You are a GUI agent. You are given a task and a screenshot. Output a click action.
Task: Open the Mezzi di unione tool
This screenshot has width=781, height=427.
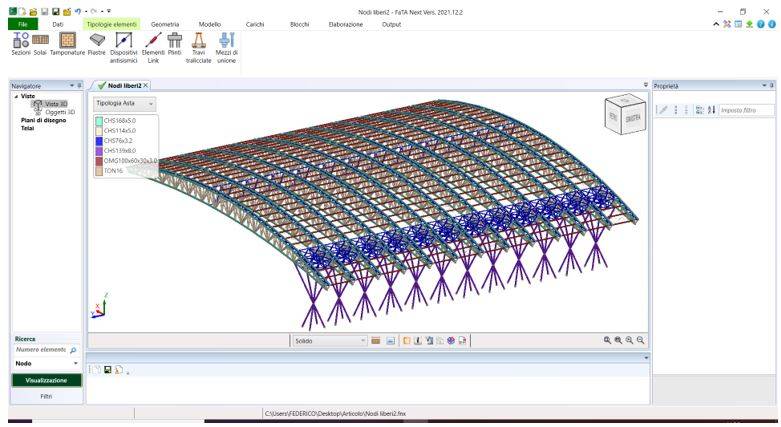pos(226,48)
